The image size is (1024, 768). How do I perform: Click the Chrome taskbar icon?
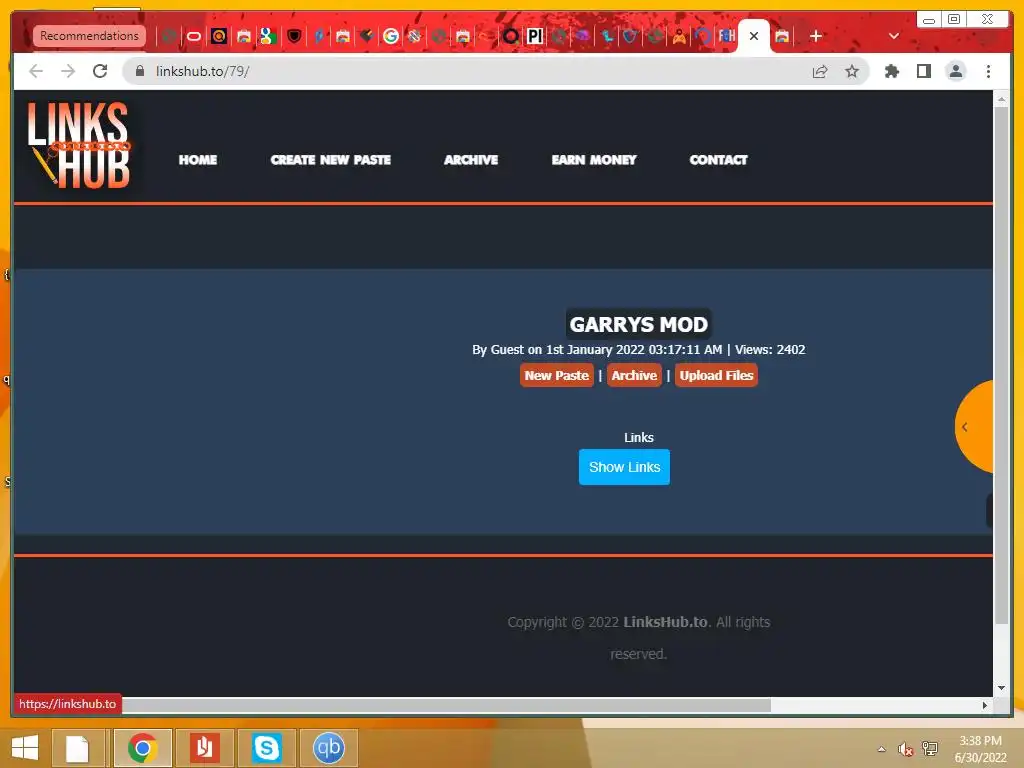click(x=143, y=748)
